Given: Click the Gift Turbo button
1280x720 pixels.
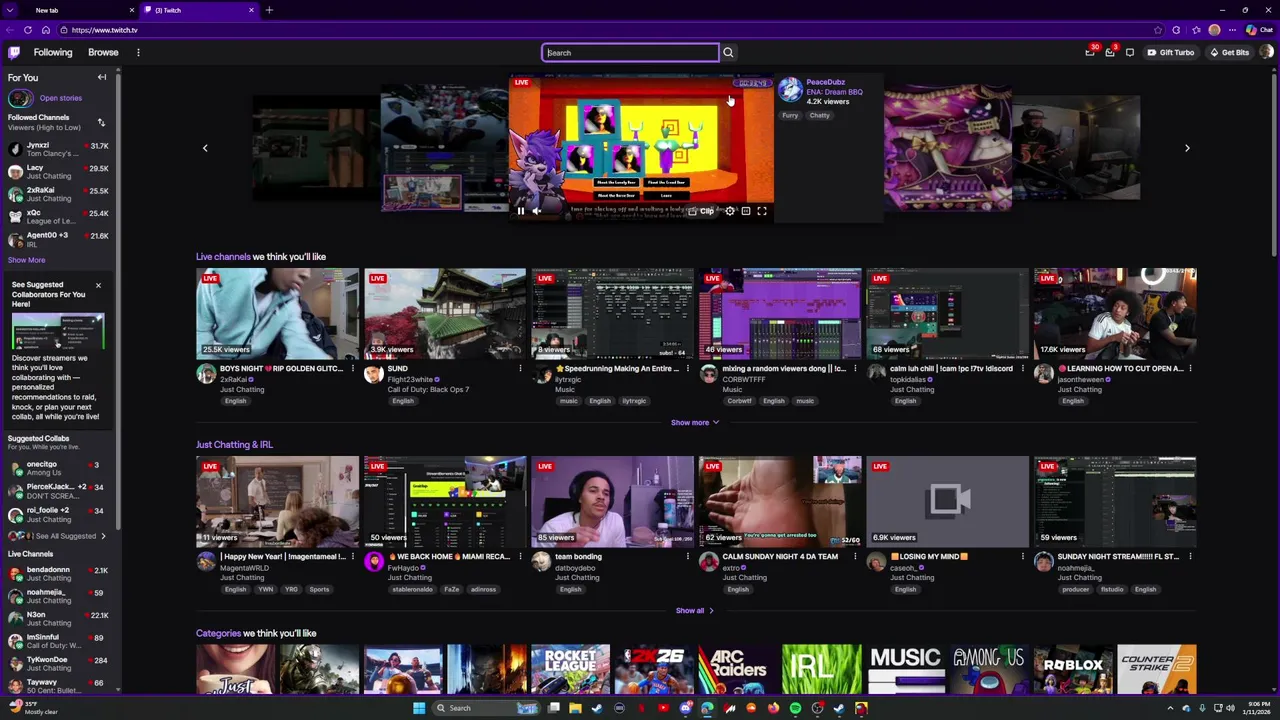Looking at the screenshot, I should click(x=1171, y=52).
